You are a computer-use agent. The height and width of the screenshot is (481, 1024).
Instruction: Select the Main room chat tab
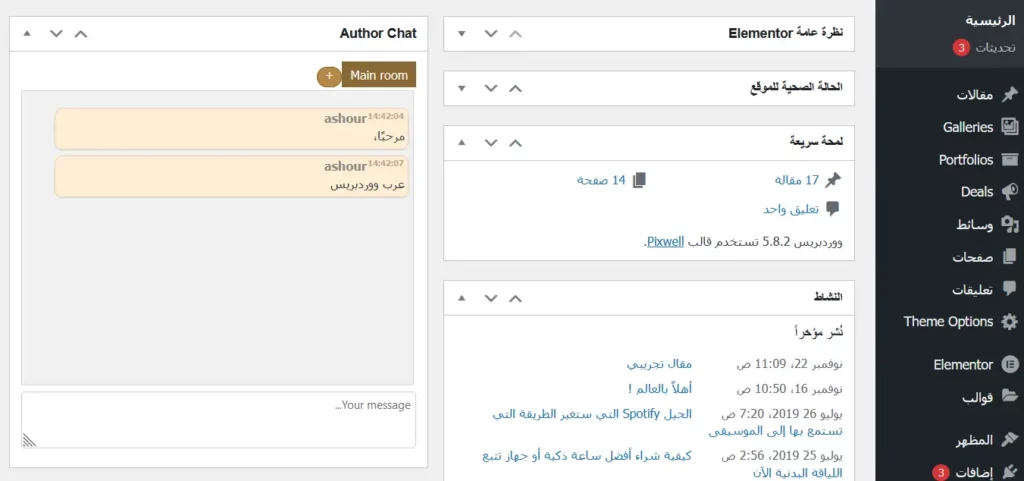click(379, 75)
